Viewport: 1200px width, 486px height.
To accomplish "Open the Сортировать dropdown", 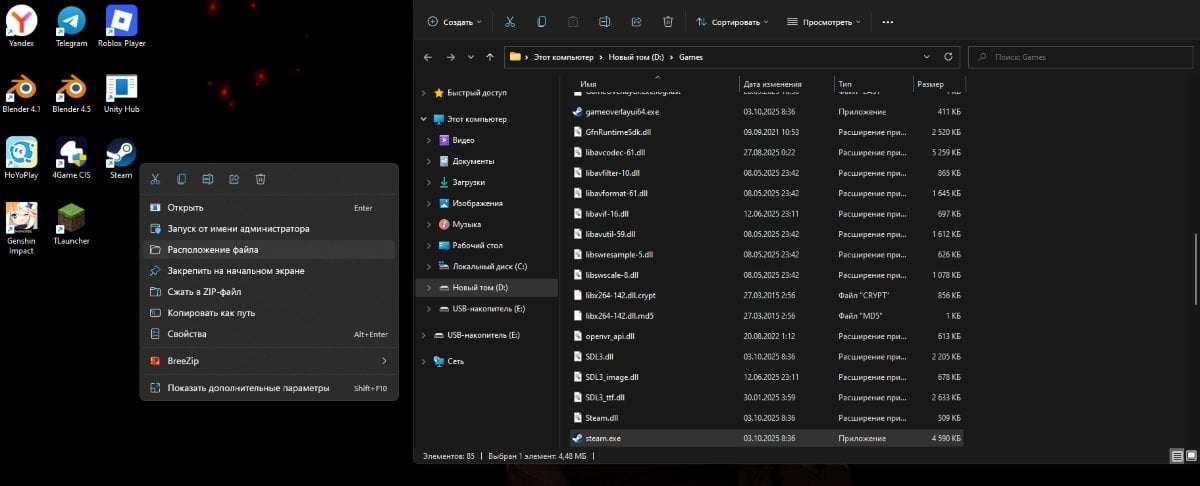I will [733, 21].
